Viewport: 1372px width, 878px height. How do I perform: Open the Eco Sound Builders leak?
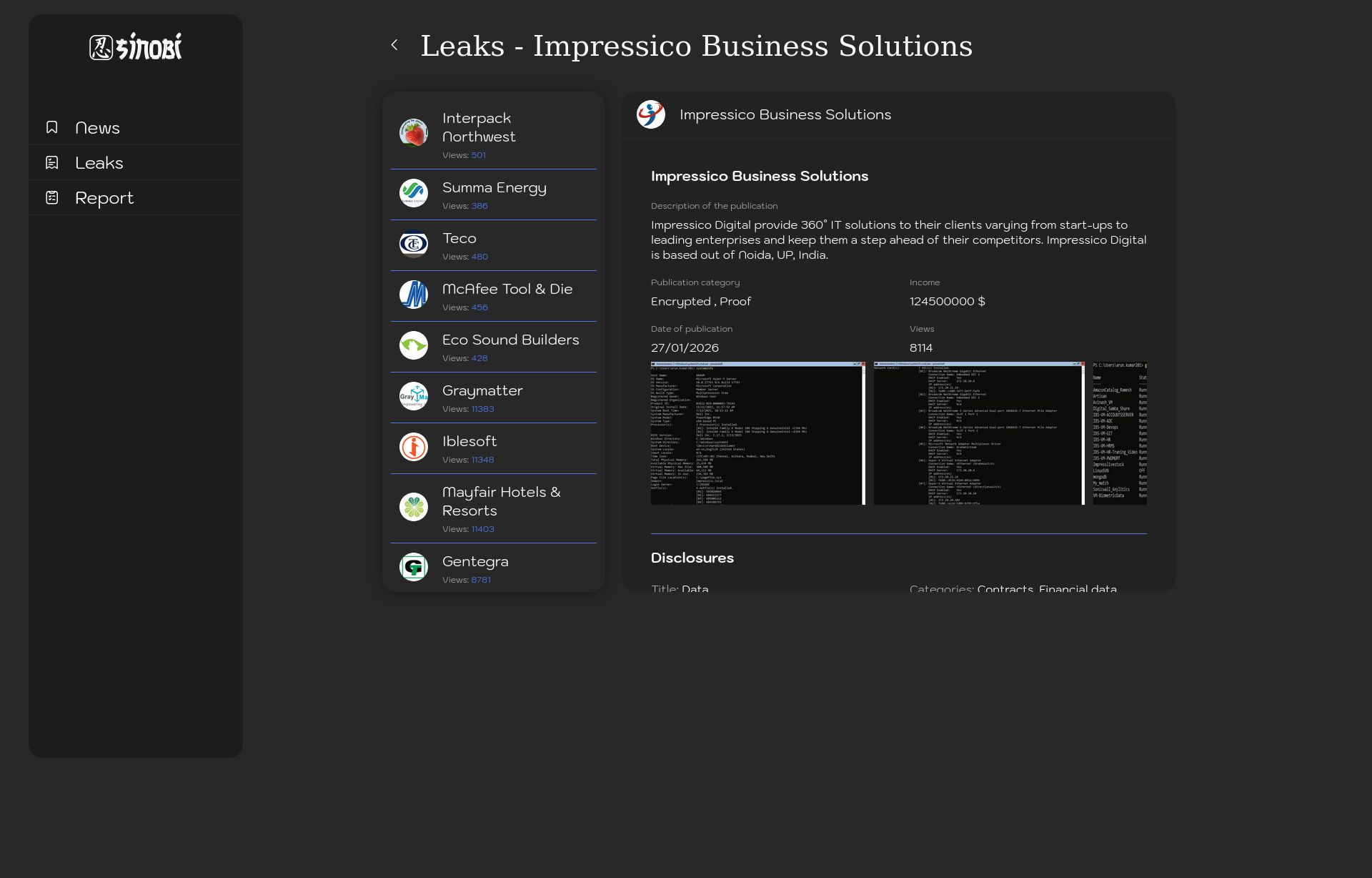[510, 340]
